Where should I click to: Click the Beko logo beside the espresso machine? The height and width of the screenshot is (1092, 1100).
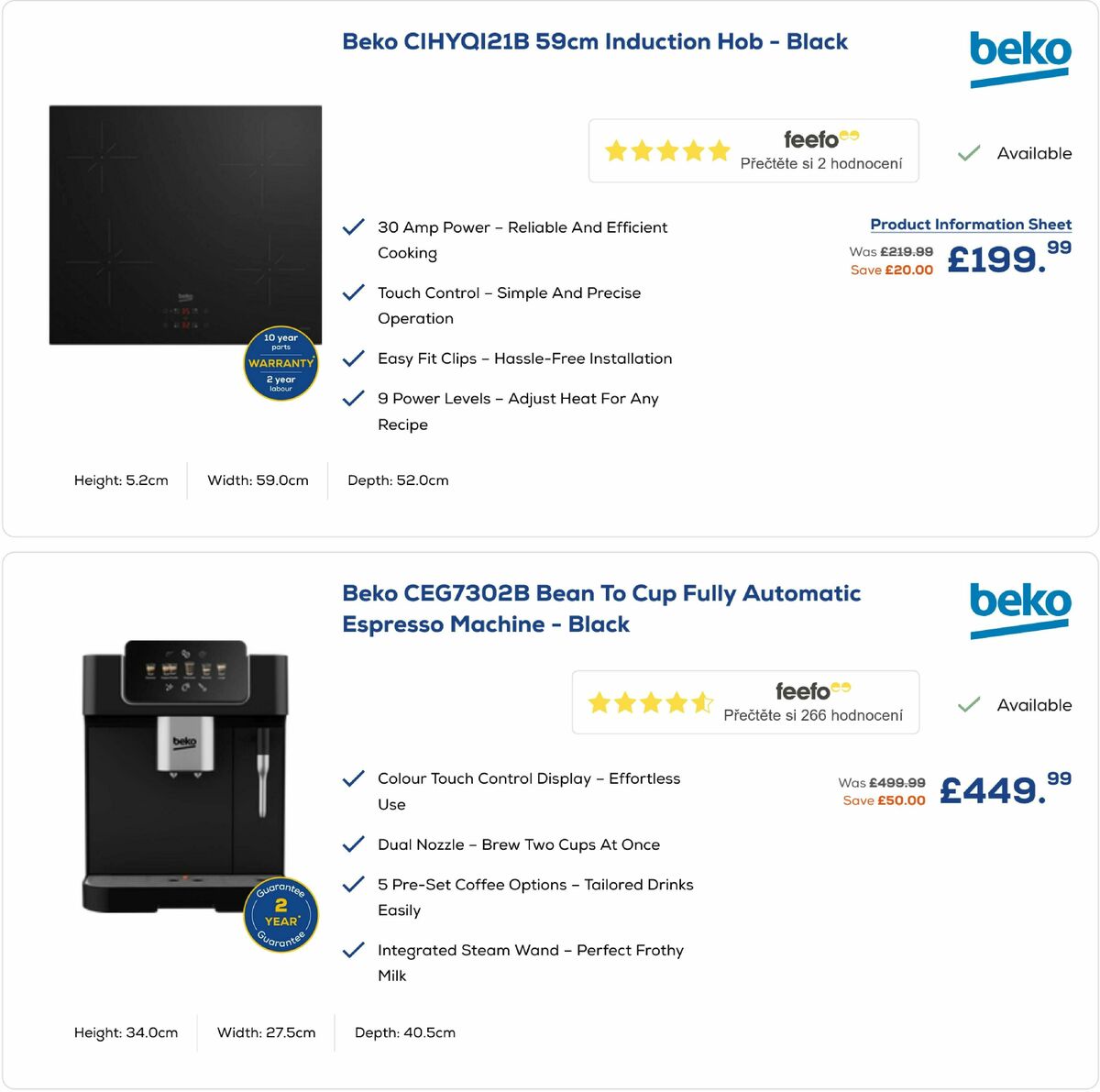(x=1019, y=605)
